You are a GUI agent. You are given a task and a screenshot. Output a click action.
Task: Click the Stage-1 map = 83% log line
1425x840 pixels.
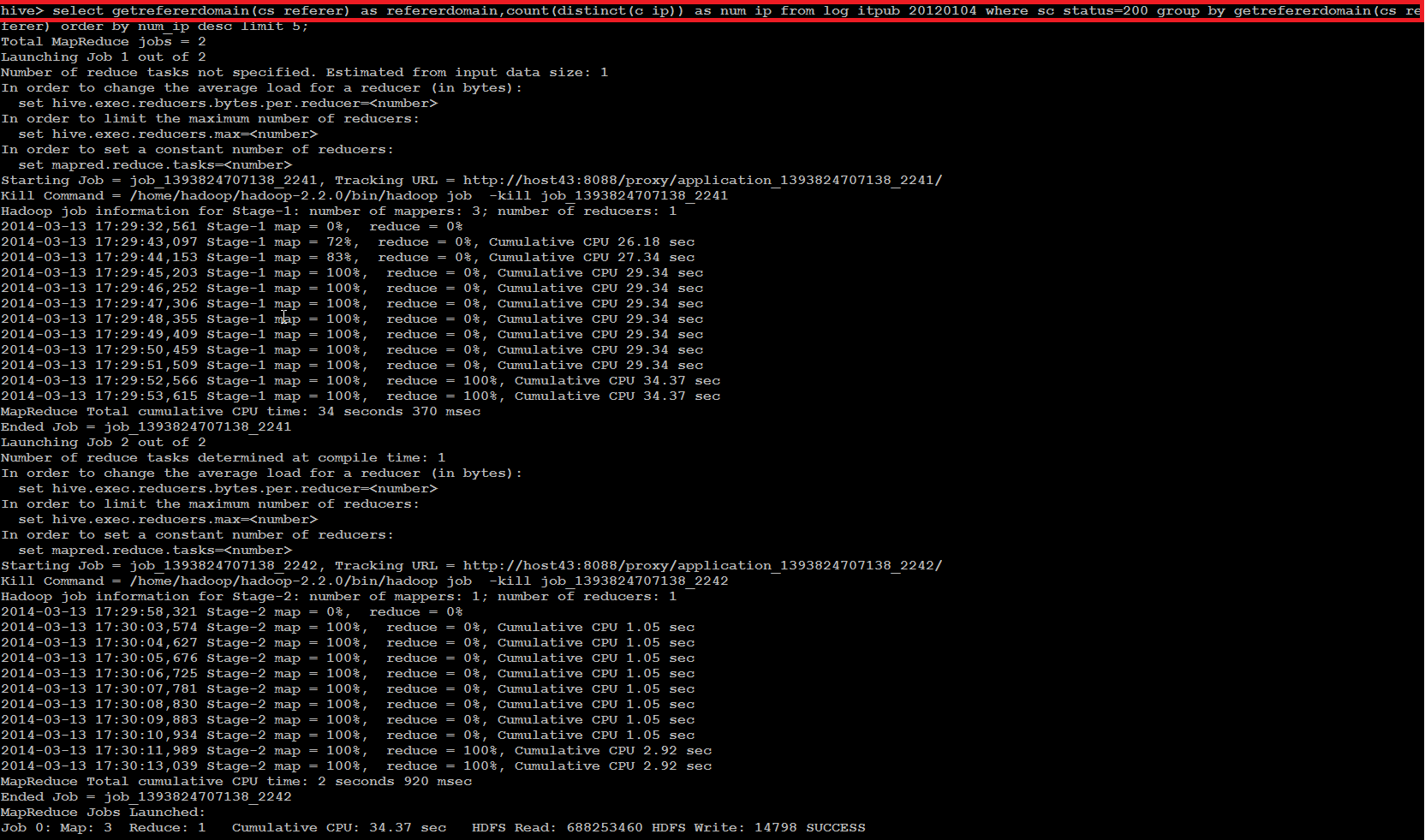[x=348, y=258]
